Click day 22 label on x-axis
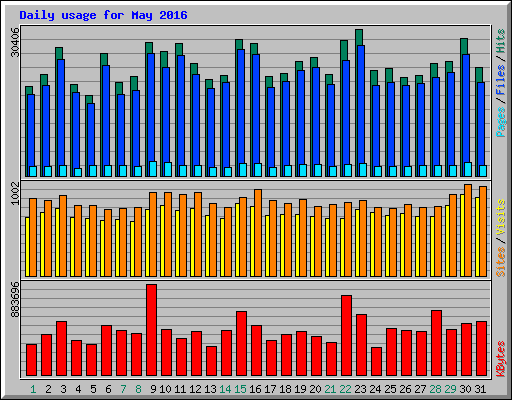512x400 pixels. click(345, 389)
